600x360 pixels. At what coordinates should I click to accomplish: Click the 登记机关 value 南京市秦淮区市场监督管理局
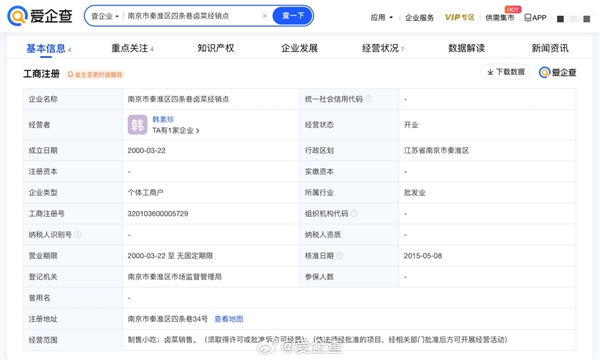click(174, 277)
